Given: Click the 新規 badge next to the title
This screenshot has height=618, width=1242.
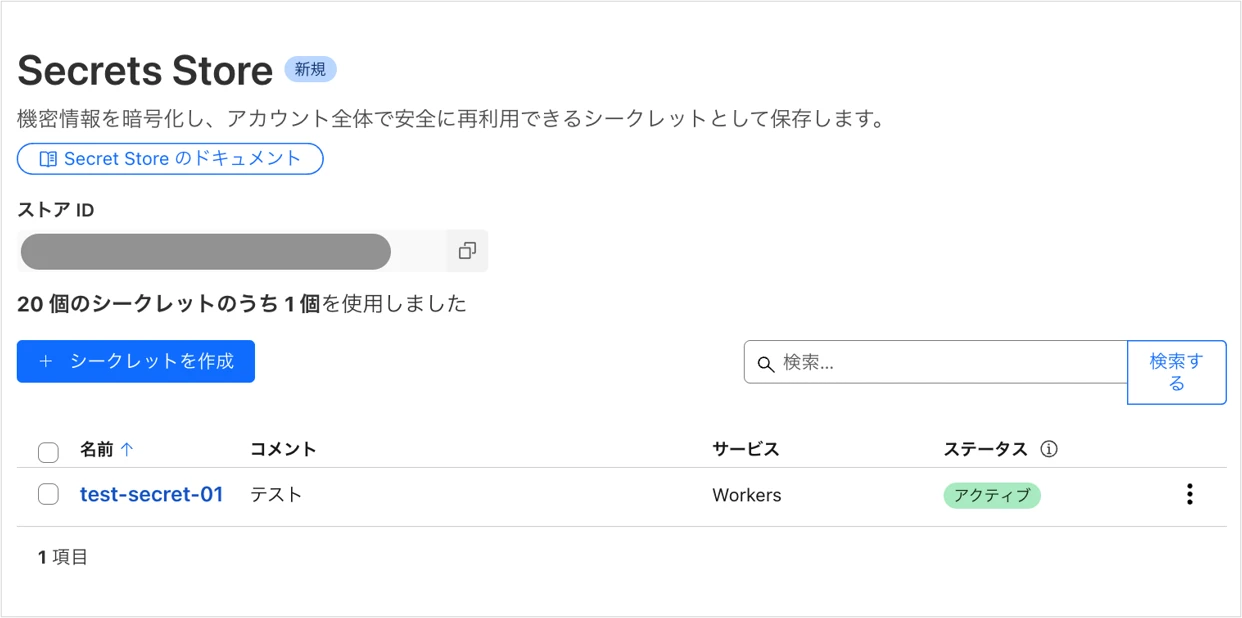Looking at the screenshot, I should (311, 69).
